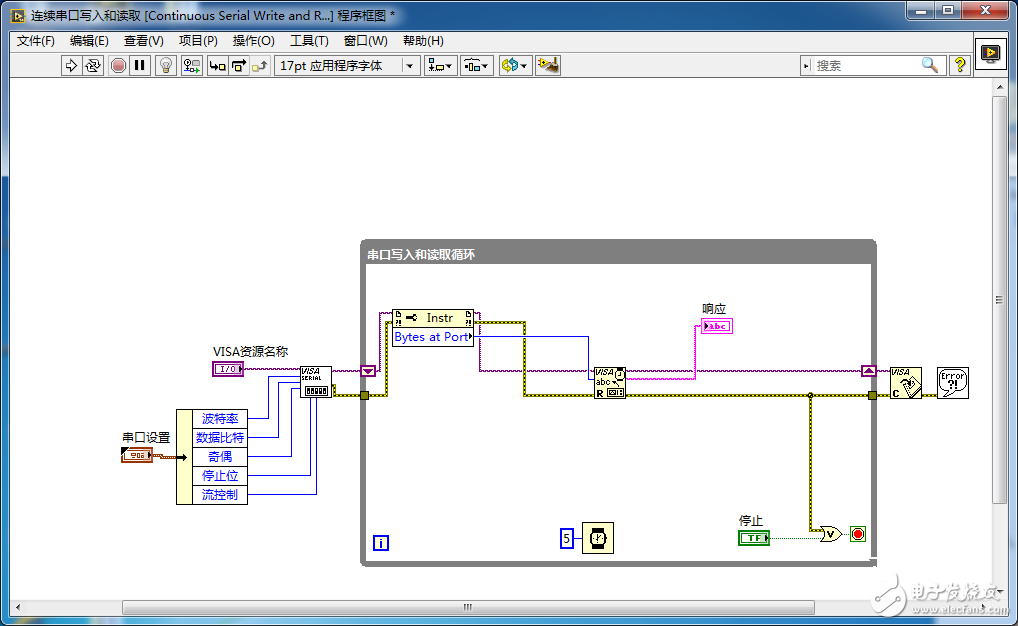Click the context help question mark button

pos(960,66)
